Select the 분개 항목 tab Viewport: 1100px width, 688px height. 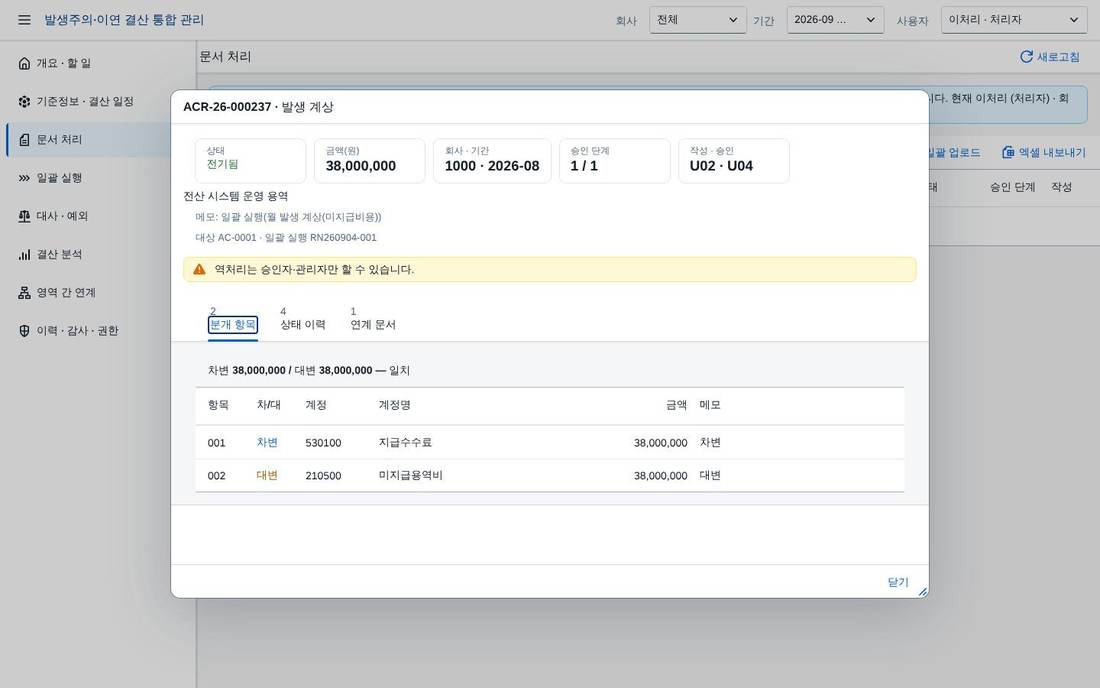pos(233,325)
